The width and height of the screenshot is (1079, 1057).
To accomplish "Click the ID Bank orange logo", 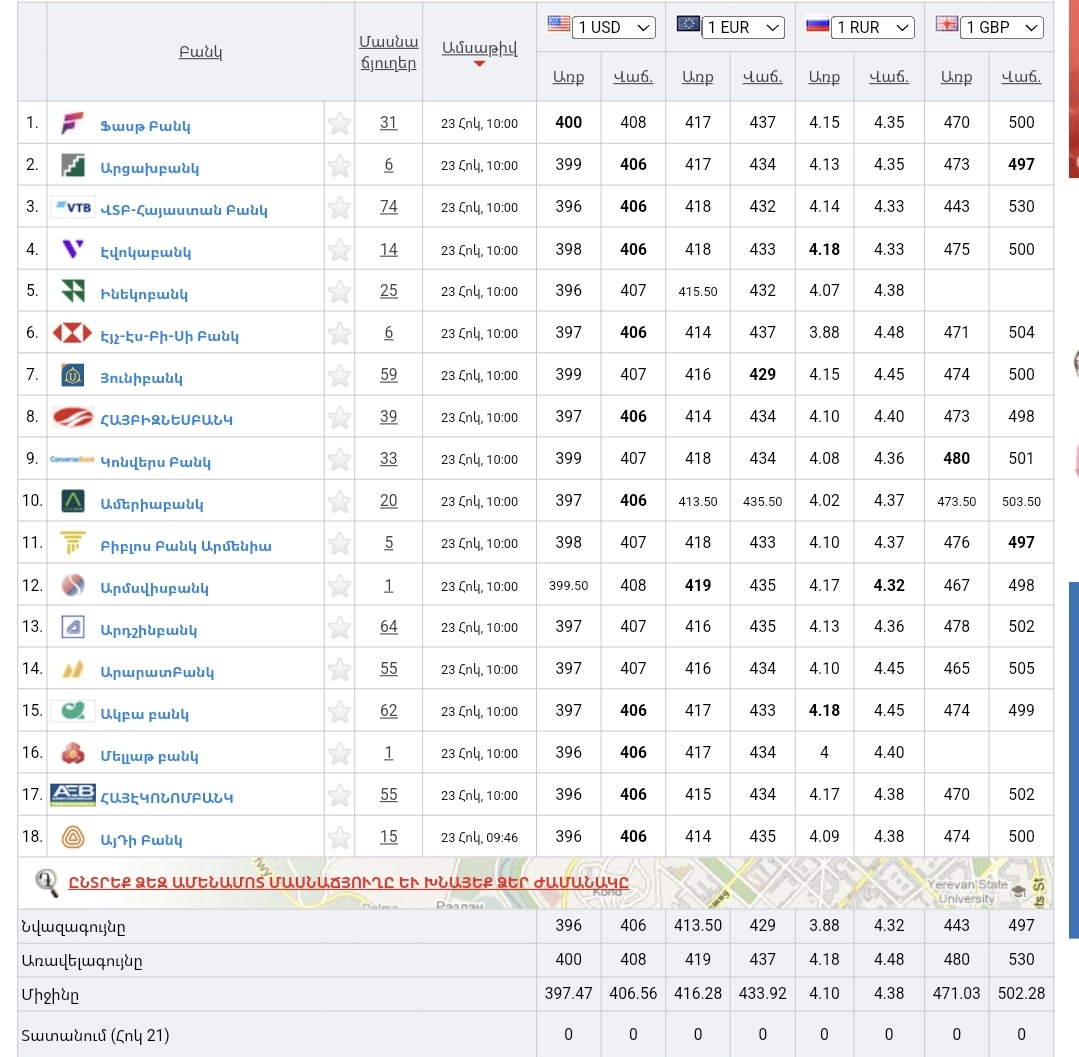I will coord(72,837).
